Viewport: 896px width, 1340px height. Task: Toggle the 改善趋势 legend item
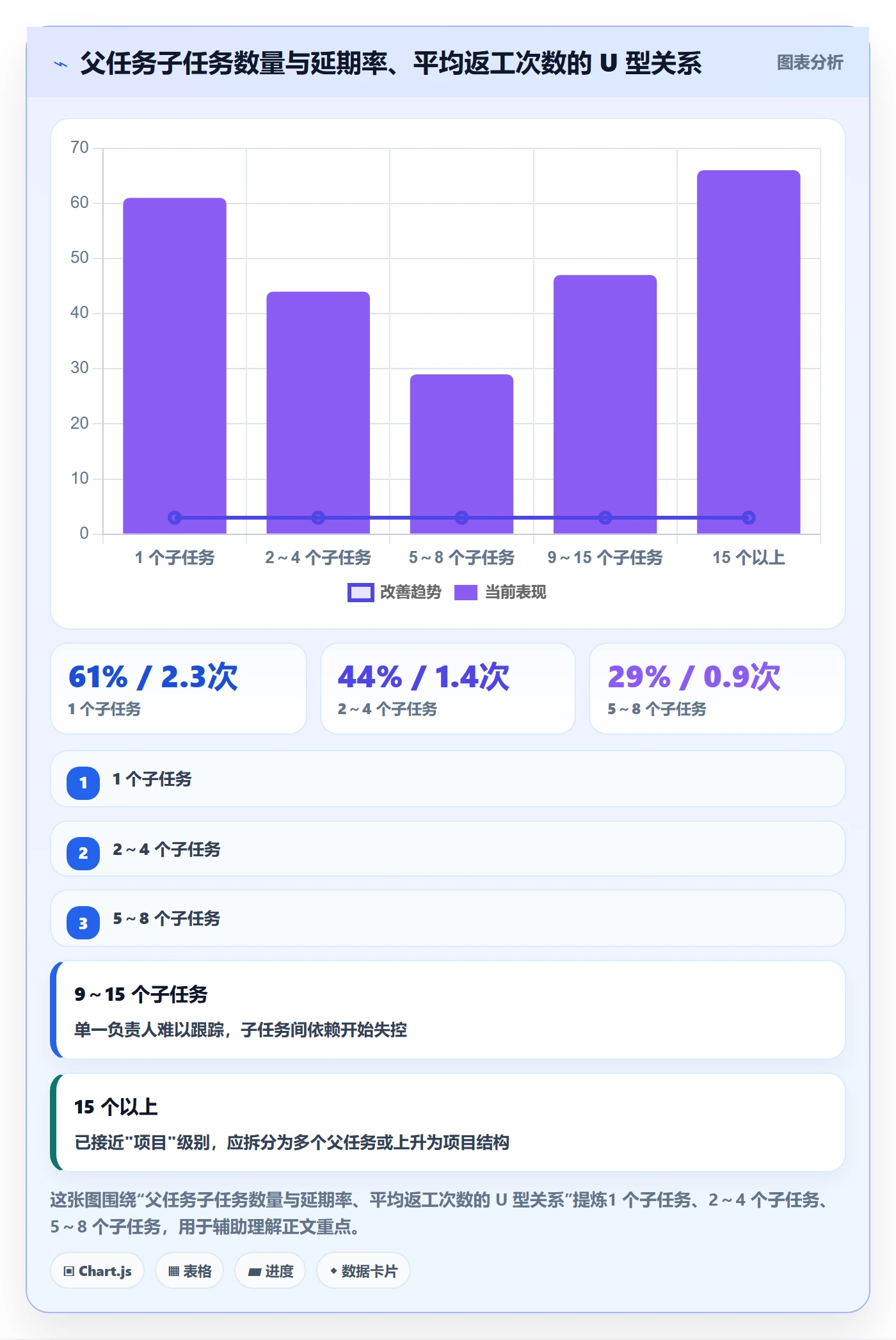[394, 592]
